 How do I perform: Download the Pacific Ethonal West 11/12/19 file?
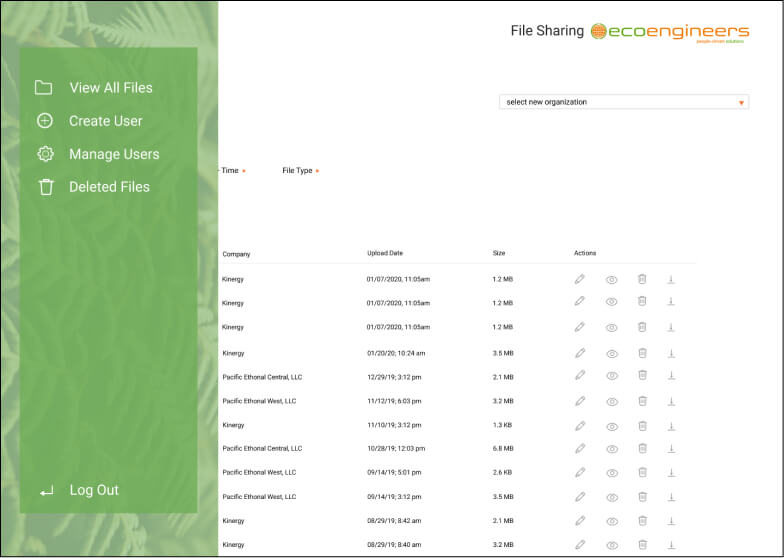(672, 401)
